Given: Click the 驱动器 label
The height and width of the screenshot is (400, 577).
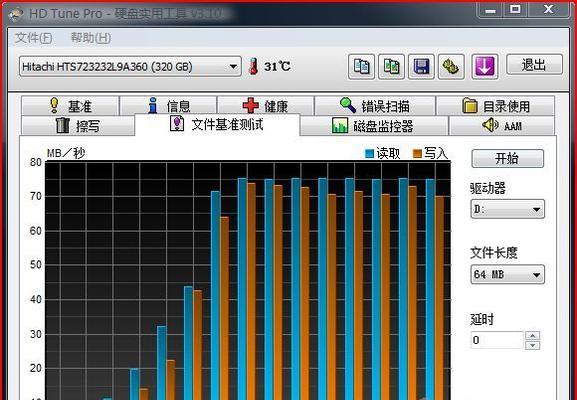Looking at the screenshot, I should click(488, 188).
